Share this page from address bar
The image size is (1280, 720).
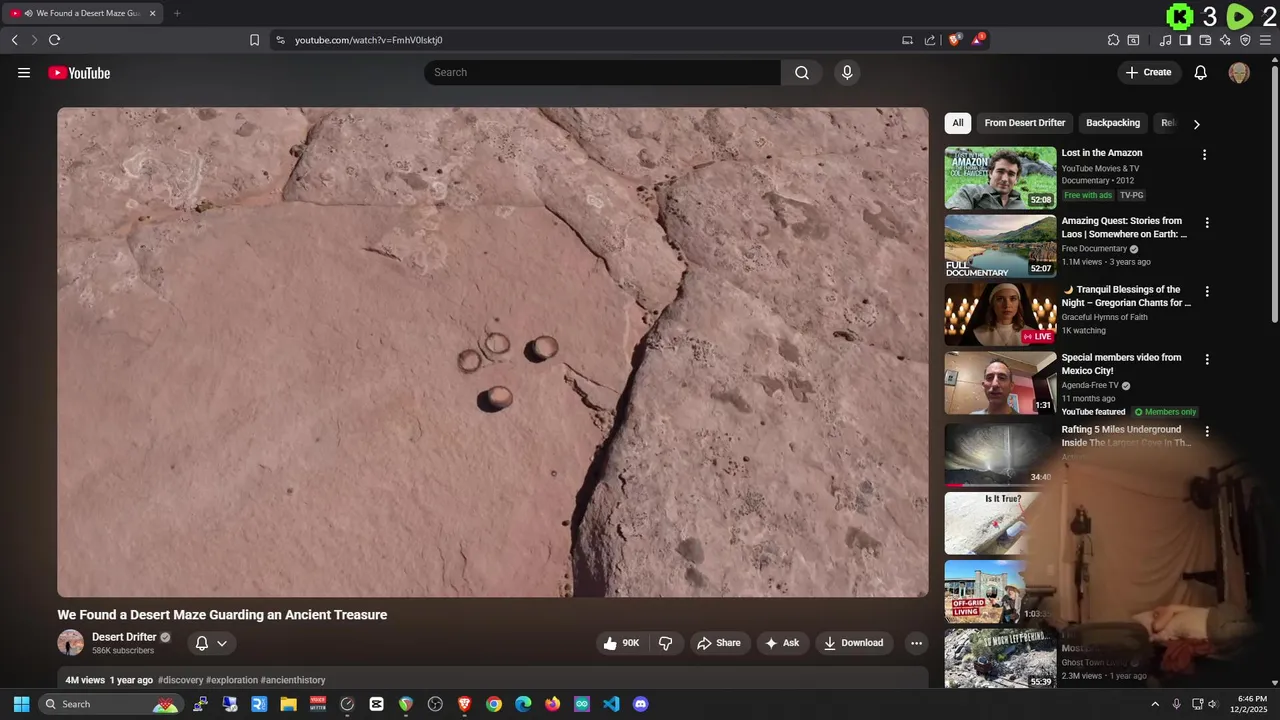pos(930,40)
